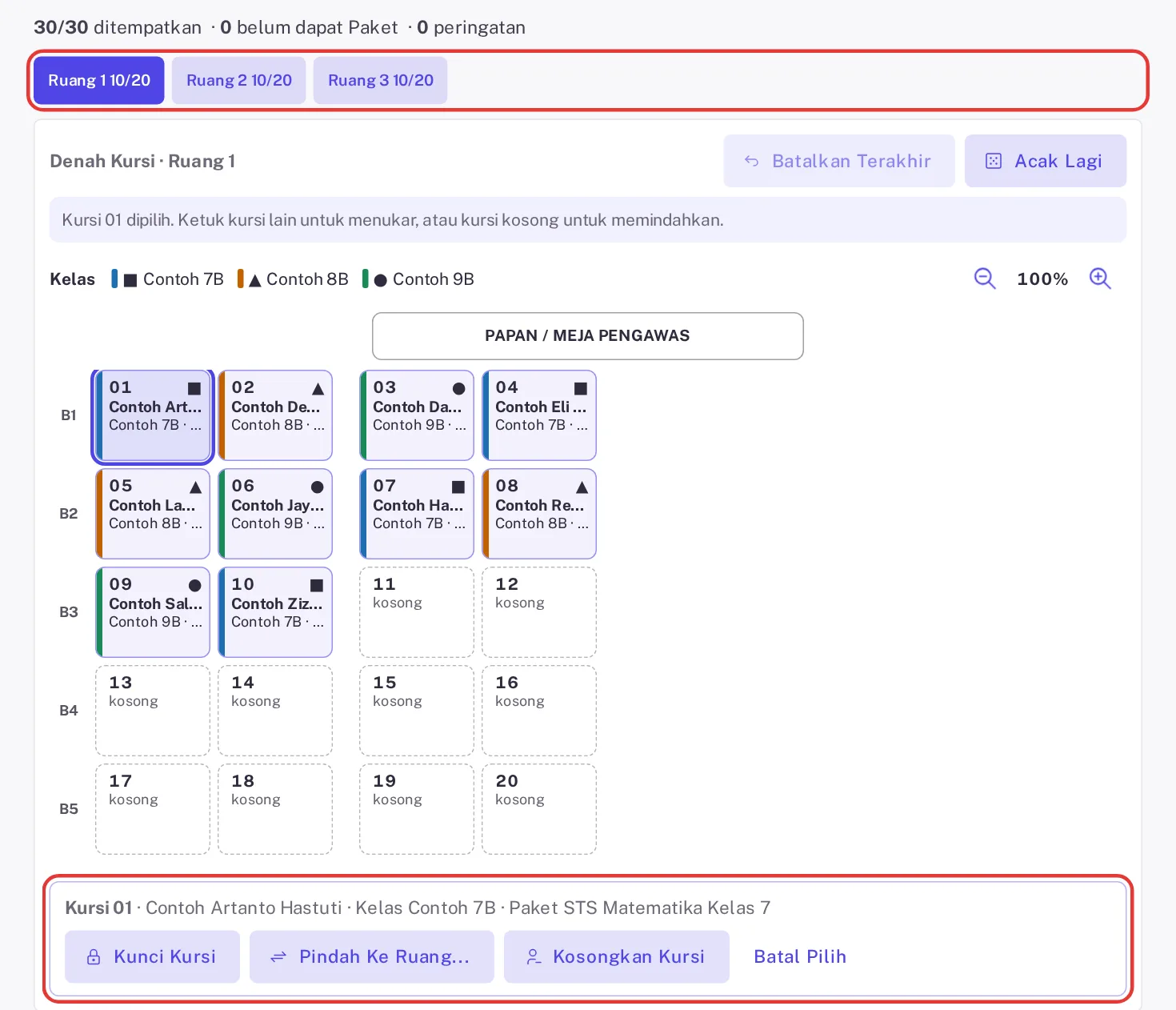Open the Ruang 2 10/20 tab

click(x=239, y=80)
